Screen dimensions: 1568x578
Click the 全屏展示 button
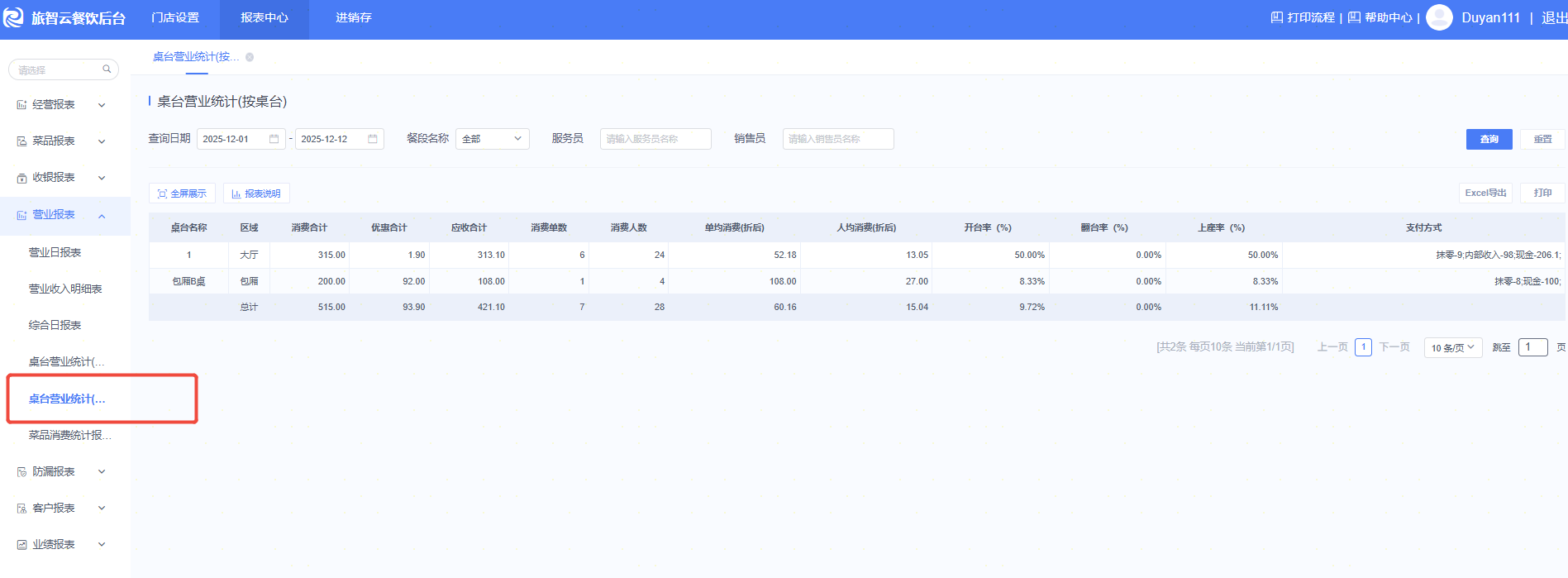pyautogui.click(x=182, y=193)
